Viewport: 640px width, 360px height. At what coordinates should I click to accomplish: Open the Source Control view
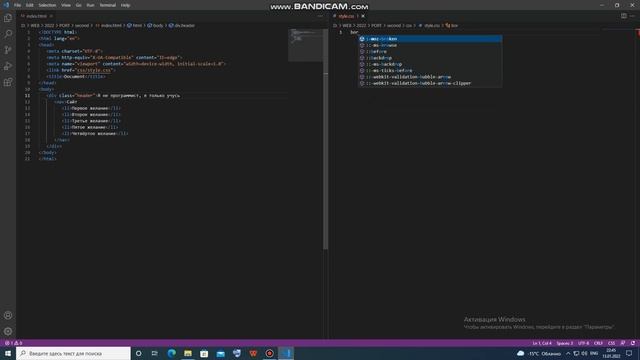click(x=8, y=50)
